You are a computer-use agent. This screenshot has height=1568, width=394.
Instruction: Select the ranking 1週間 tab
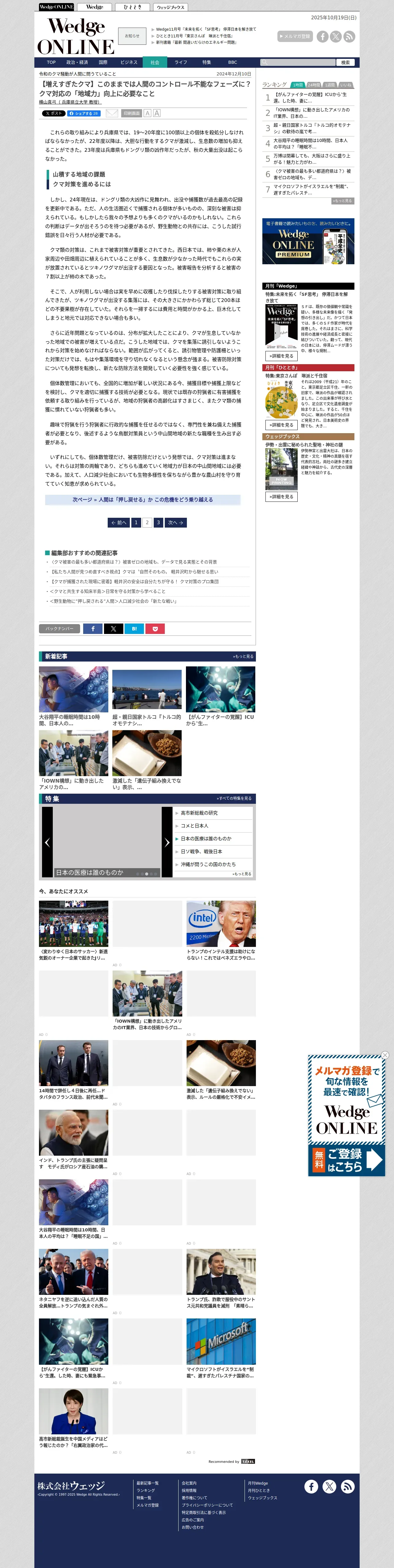click(x=330, y=85)
